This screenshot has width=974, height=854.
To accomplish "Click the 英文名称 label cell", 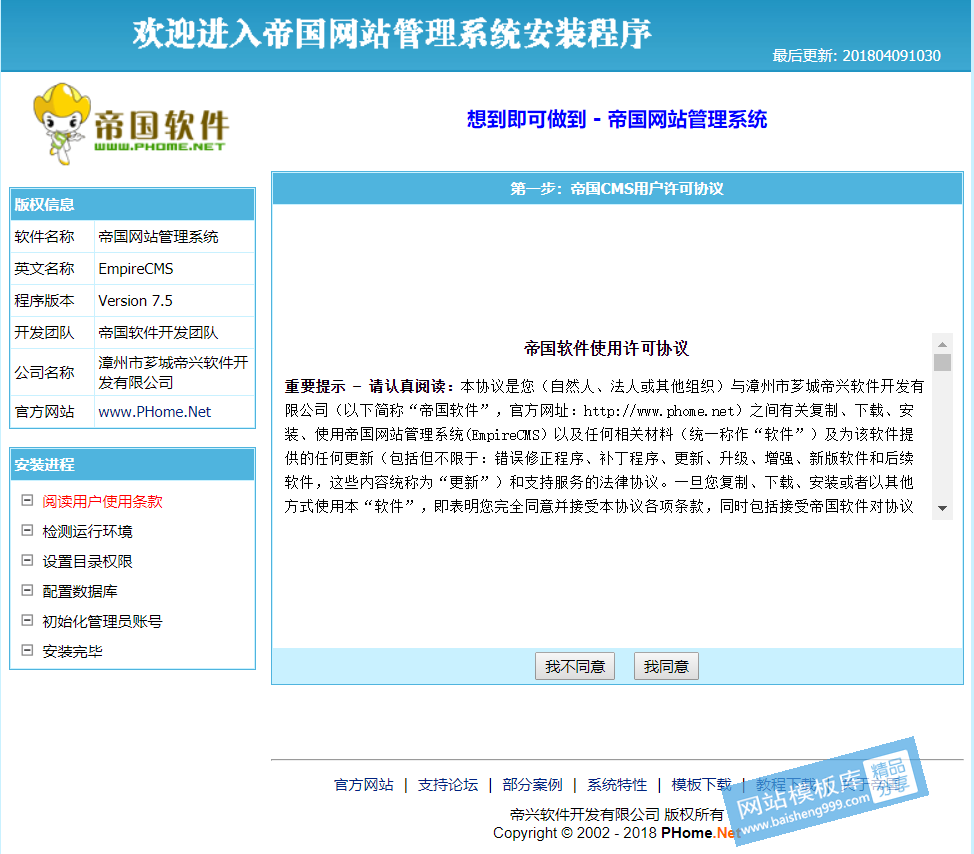I will click(52, 268).
